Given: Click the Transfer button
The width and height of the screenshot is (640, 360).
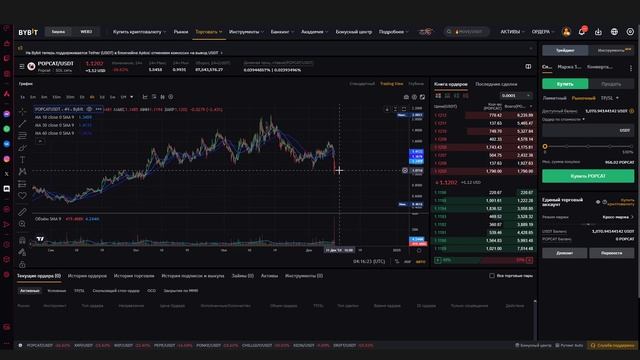Looking at the screenshot, I should click(611, 253).
